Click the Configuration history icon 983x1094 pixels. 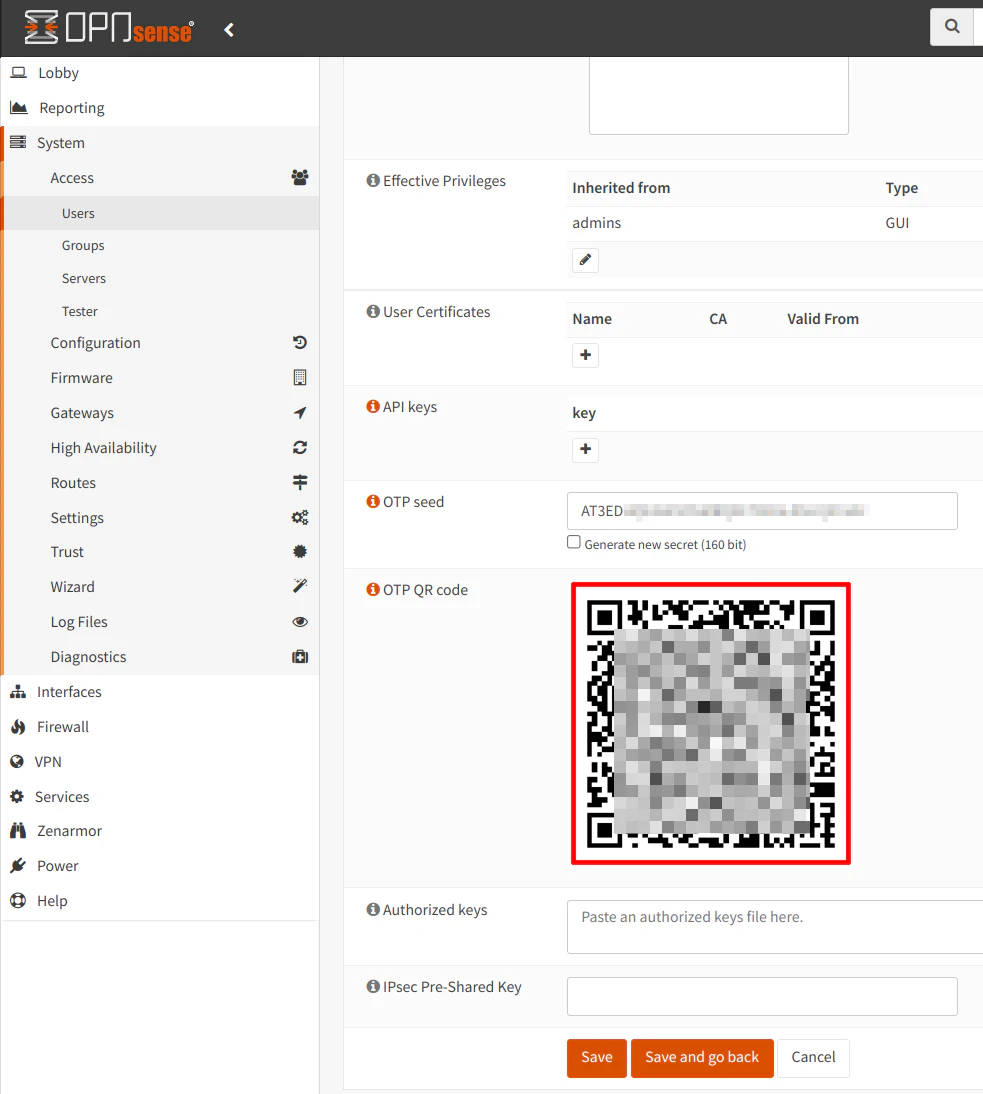(x=300, y=343)
